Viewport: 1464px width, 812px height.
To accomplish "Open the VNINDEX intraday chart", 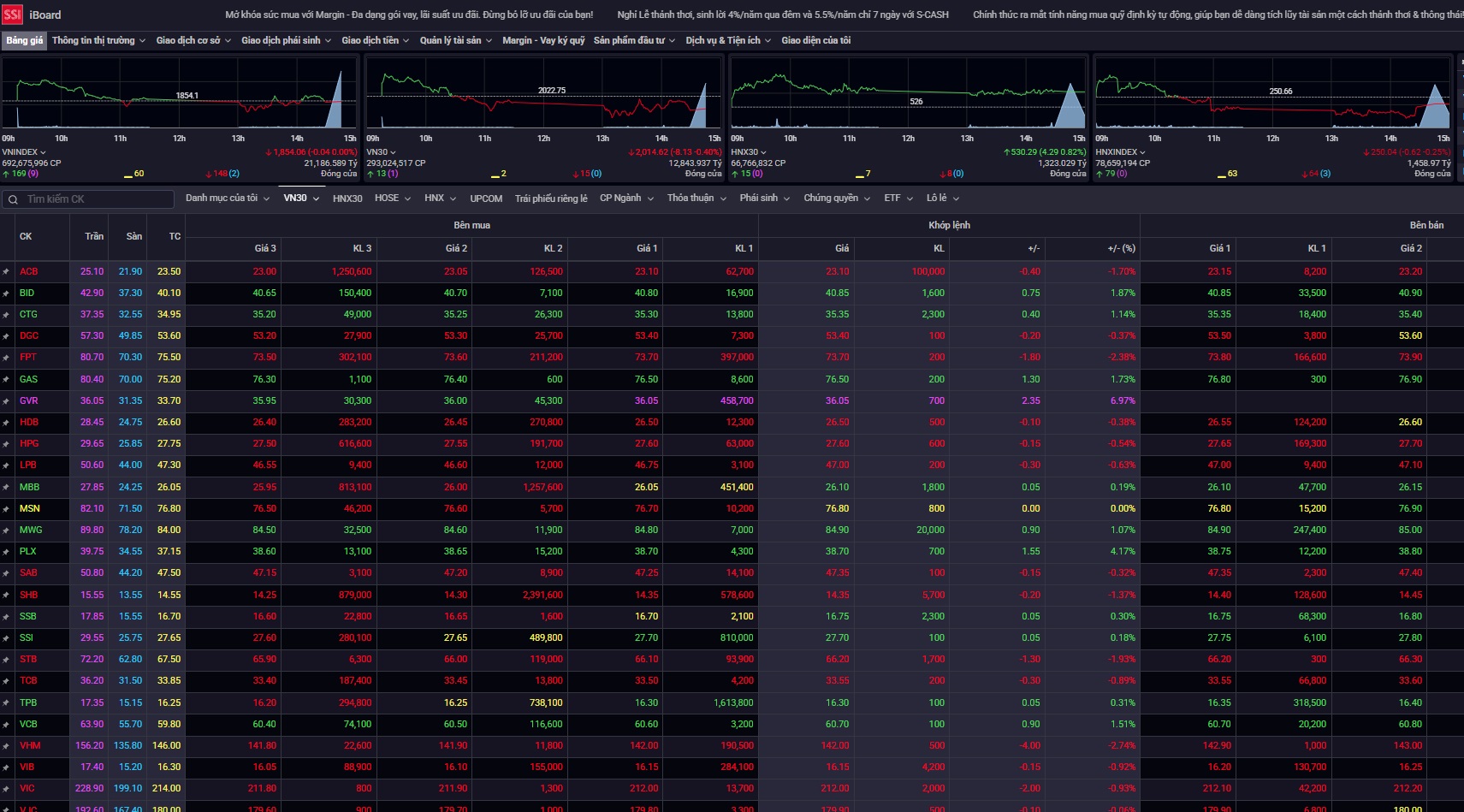I will coord(179,94).
